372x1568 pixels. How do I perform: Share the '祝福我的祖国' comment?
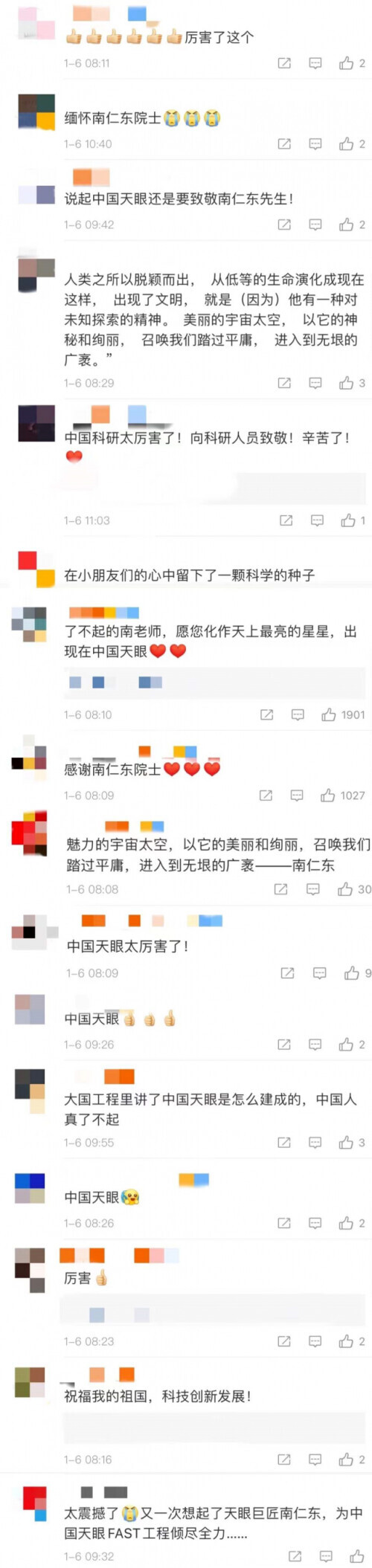click(284, 1459)
